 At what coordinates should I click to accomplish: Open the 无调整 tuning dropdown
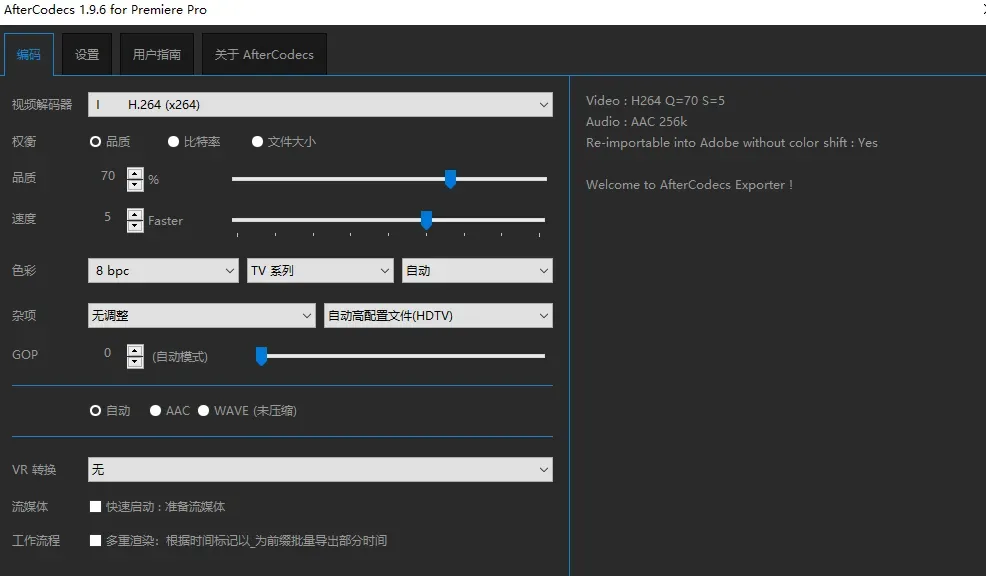tap(202, 315)
